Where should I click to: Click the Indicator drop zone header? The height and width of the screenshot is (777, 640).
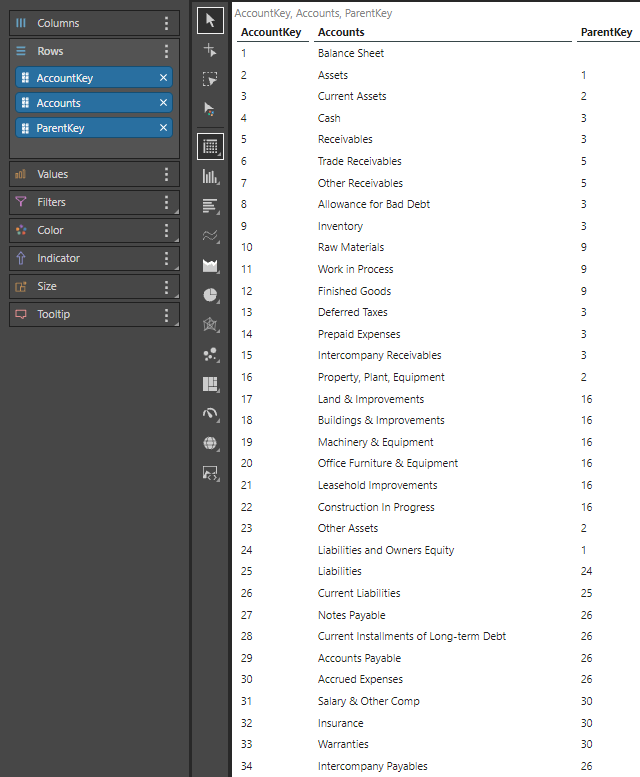(x=94, y=258)
